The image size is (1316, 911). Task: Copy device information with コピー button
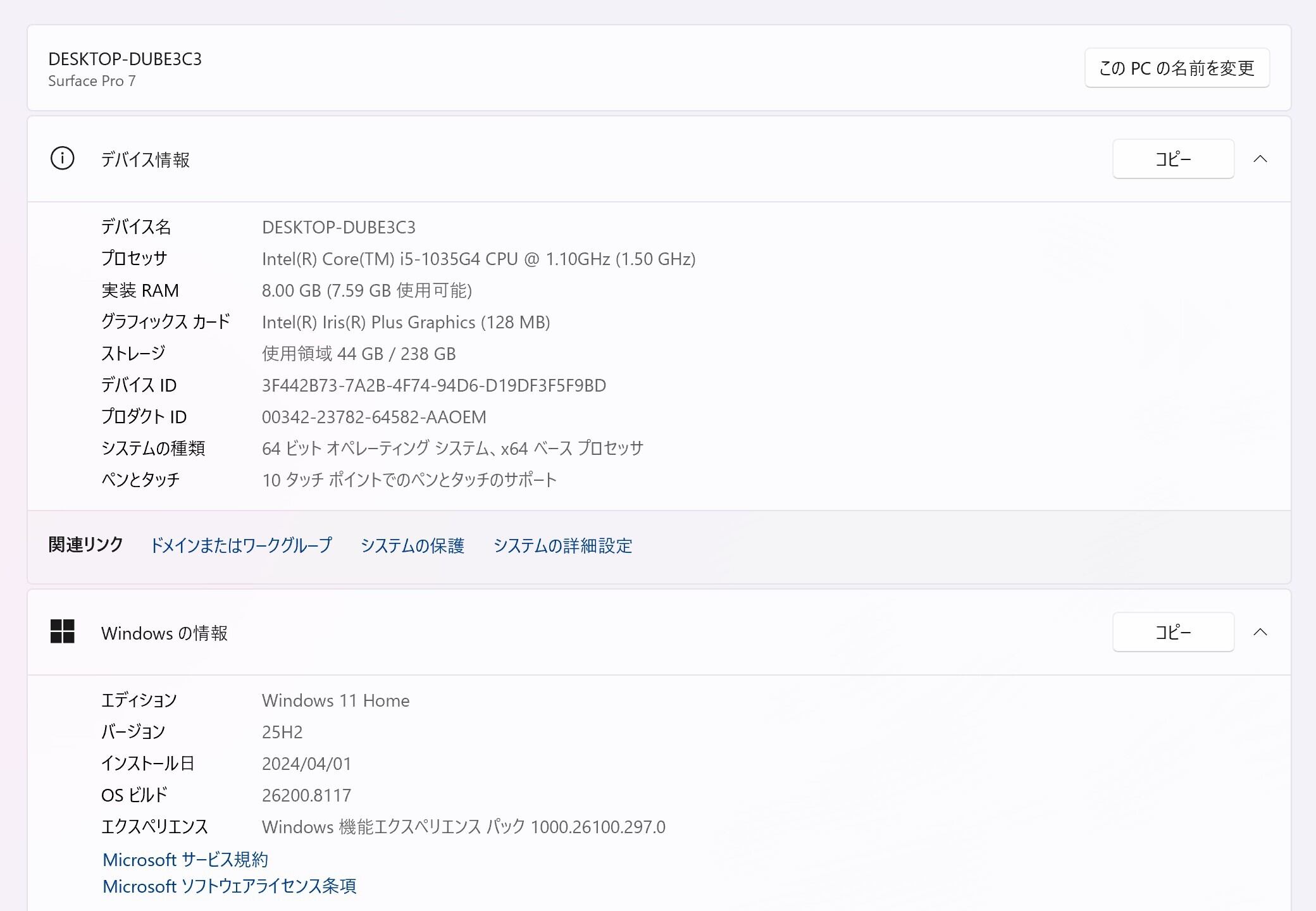point(1172,159)
